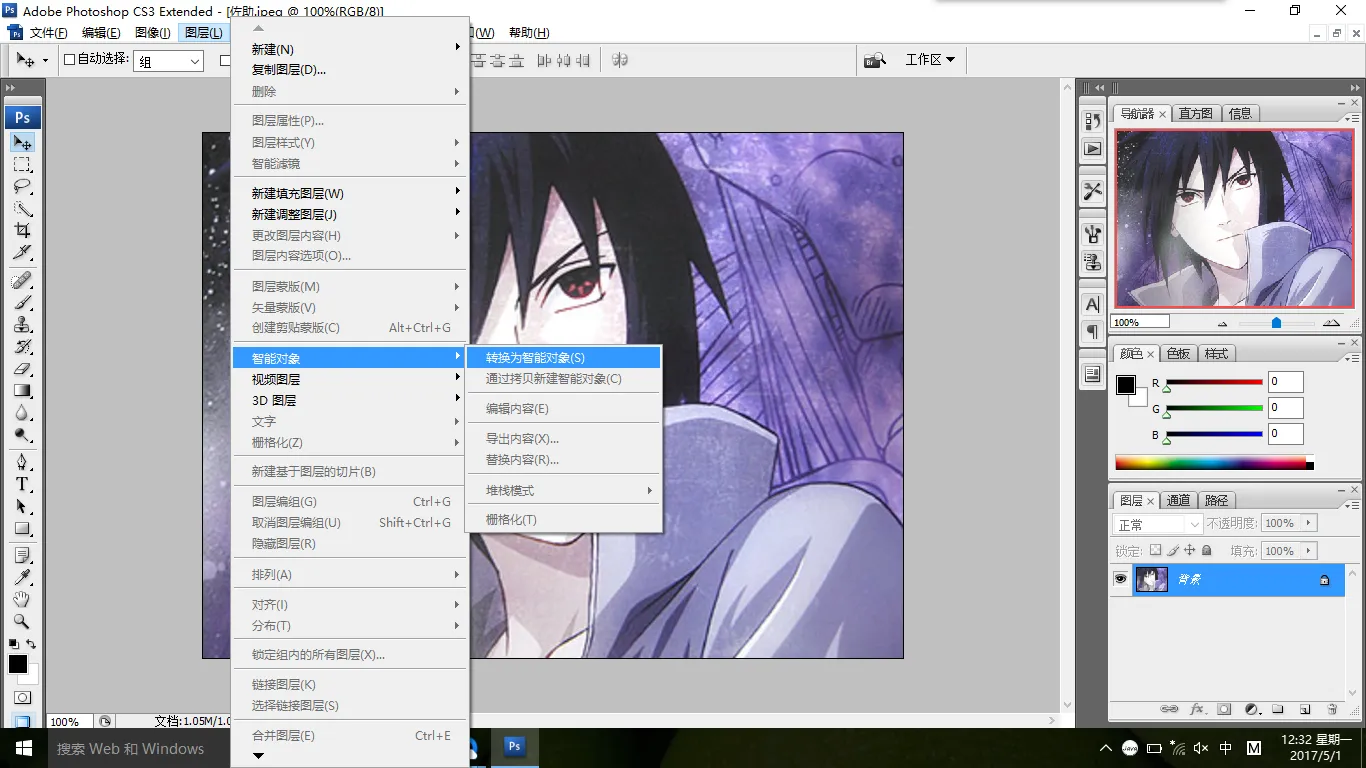This screenshot has height=768, width=1366.
Task: Add layer style fx icon
Action: (x=1197, y=709)
